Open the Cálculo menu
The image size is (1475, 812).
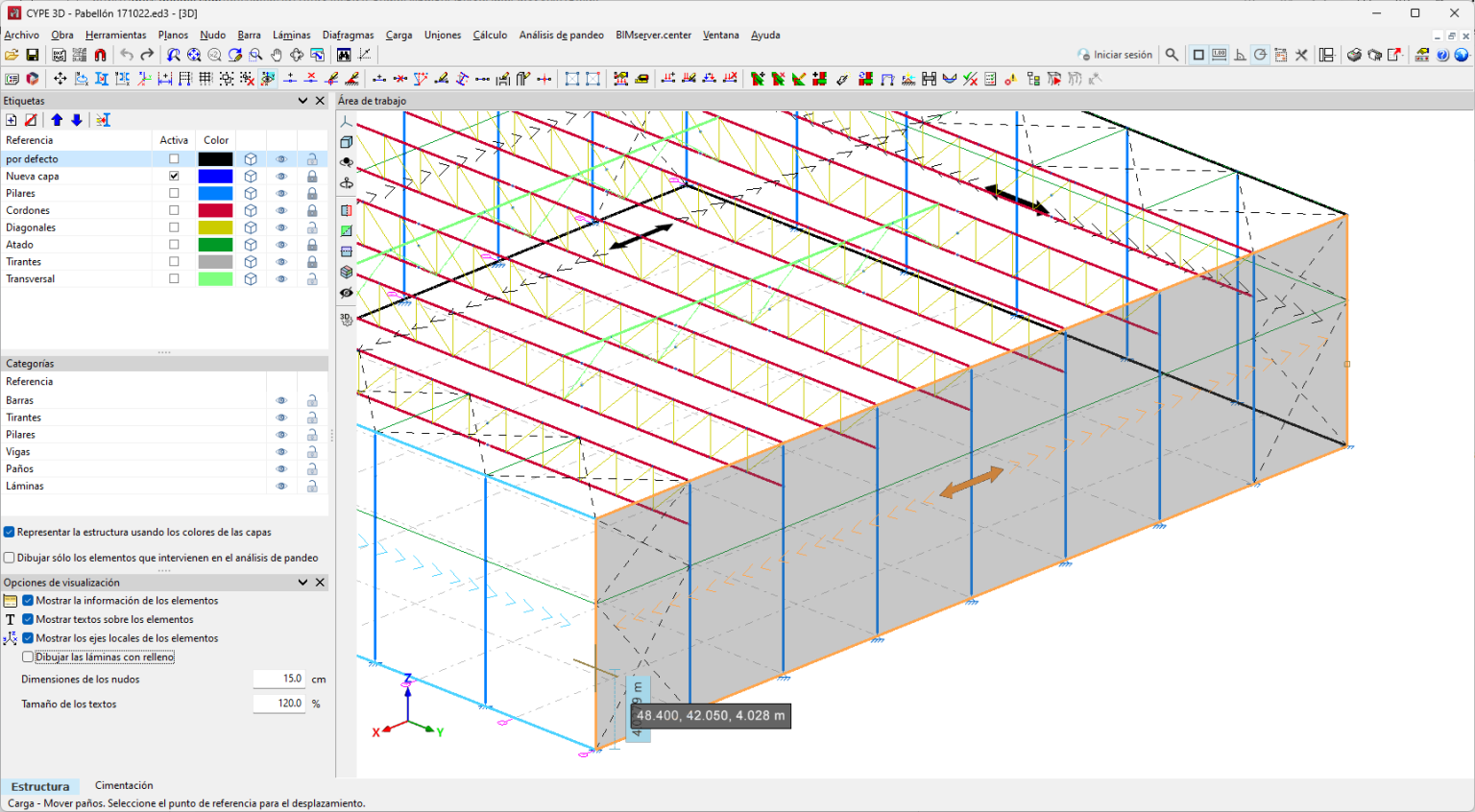(x=490, y=36)
